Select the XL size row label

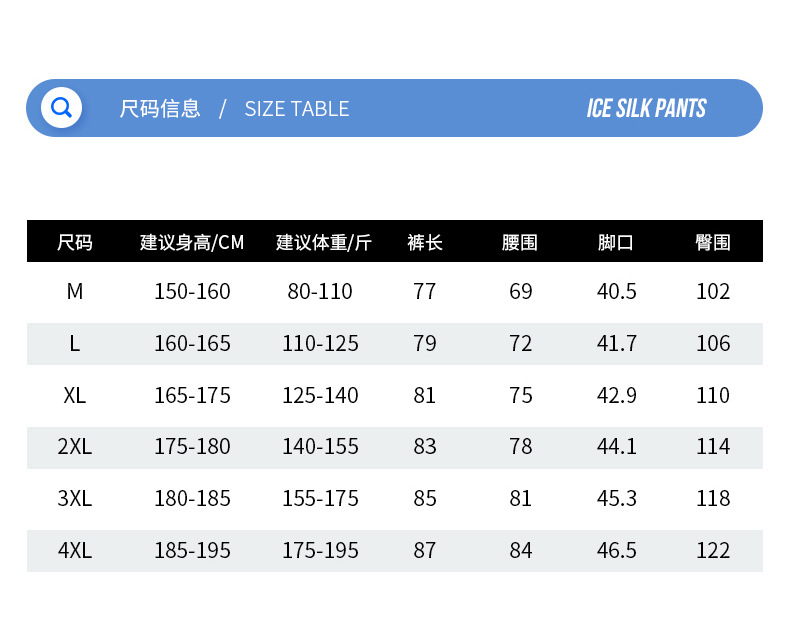pos(75,395)
